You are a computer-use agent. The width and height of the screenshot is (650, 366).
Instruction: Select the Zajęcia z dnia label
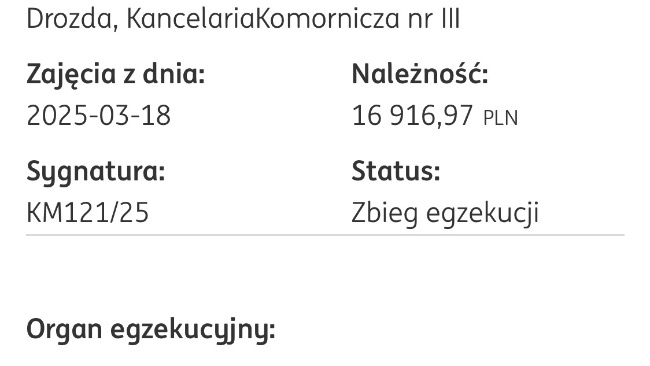pos(116,75)
